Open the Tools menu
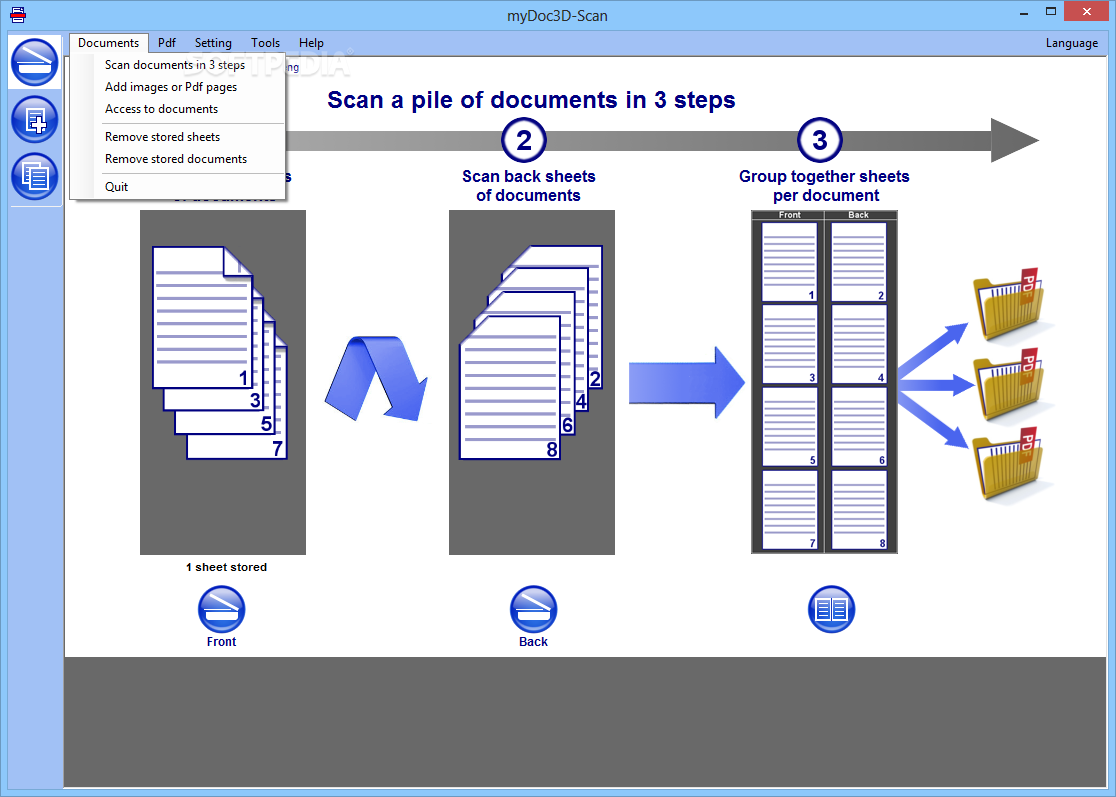The width and height of the screenshot is (1116, 797). (265, 43)
